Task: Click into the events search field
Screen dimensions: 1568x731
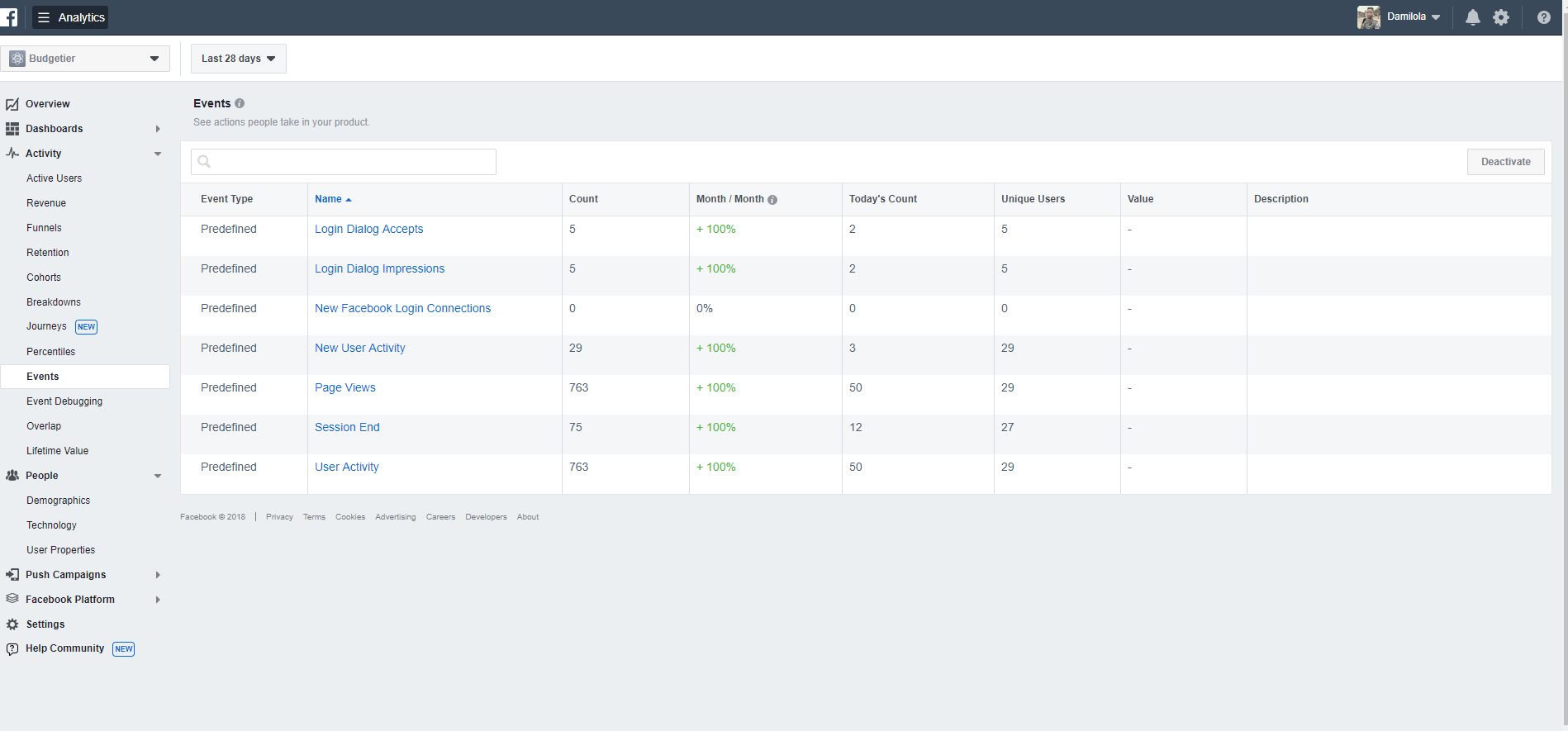Action: tap(344, 162)
